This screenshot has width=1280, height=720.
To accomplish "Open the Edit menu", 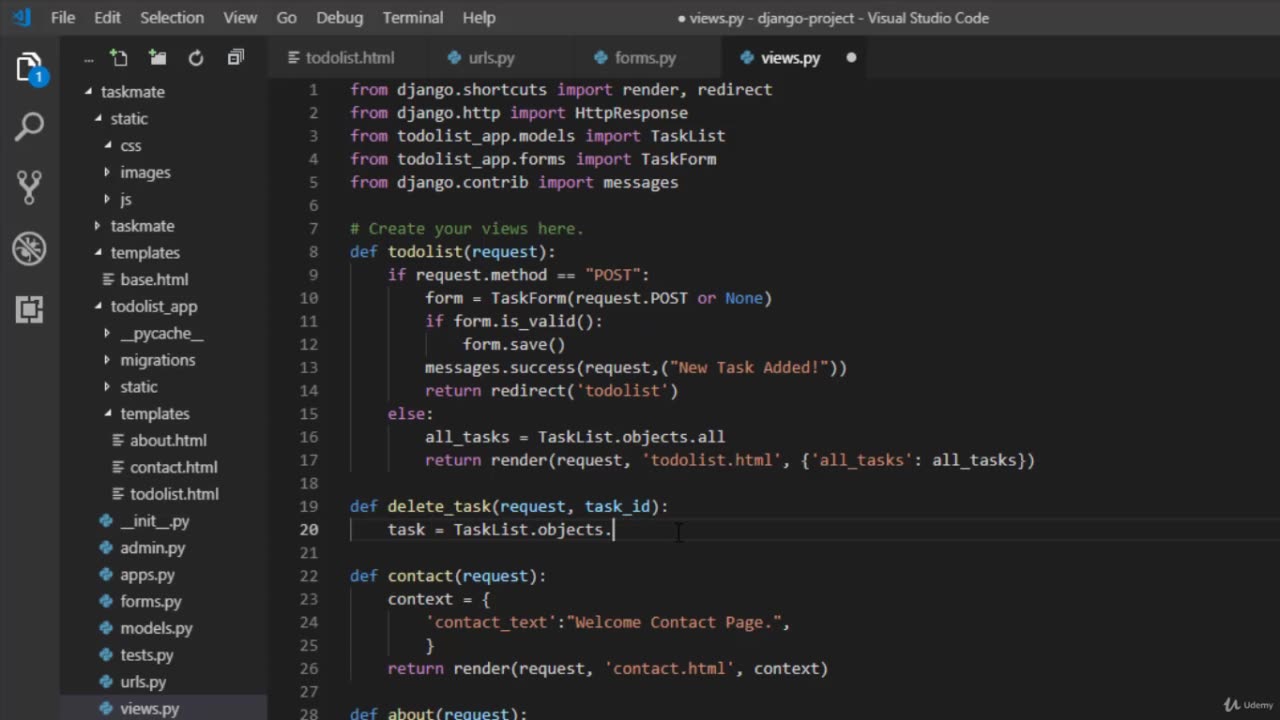I will (x=107, y=18).
